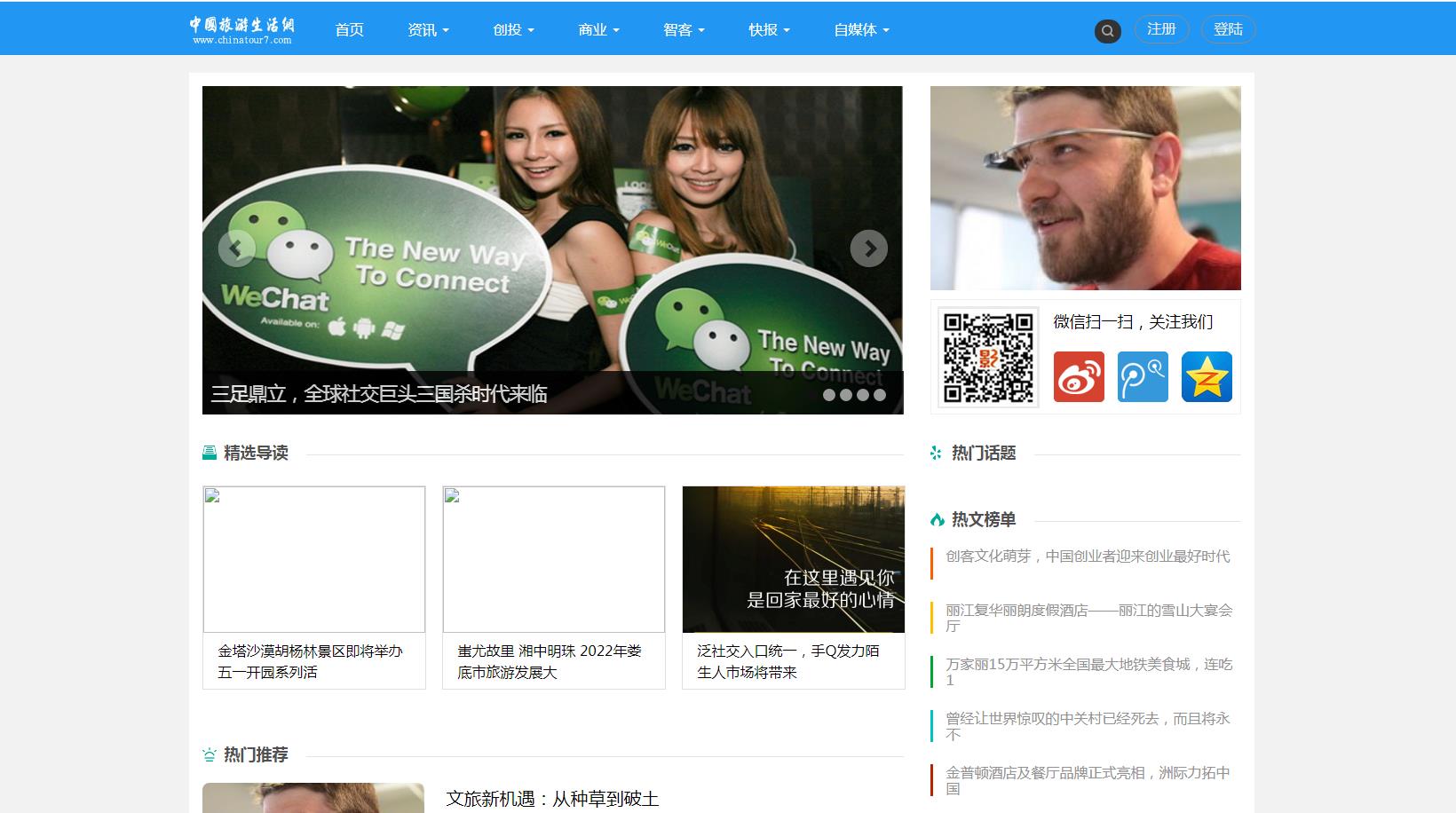The image size is (1456, 813).
Task: Open hot article 创客文化萌芽
Action: click(1088, 556)
